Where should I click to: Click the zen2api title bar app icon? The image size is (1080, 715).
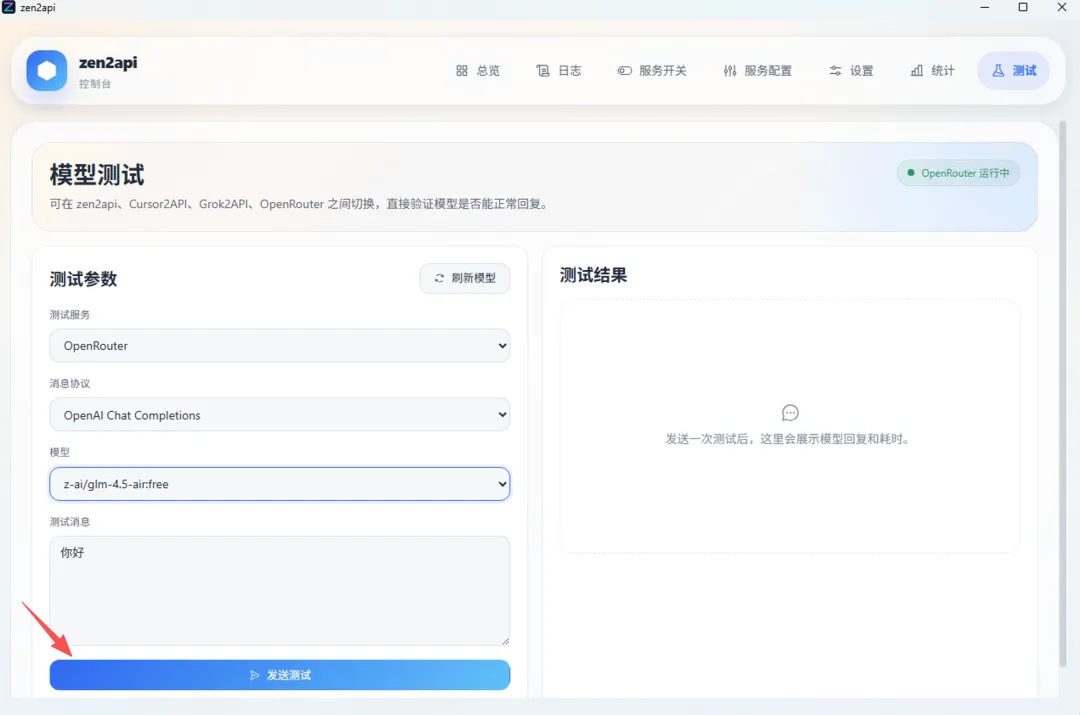coord(8,8)
